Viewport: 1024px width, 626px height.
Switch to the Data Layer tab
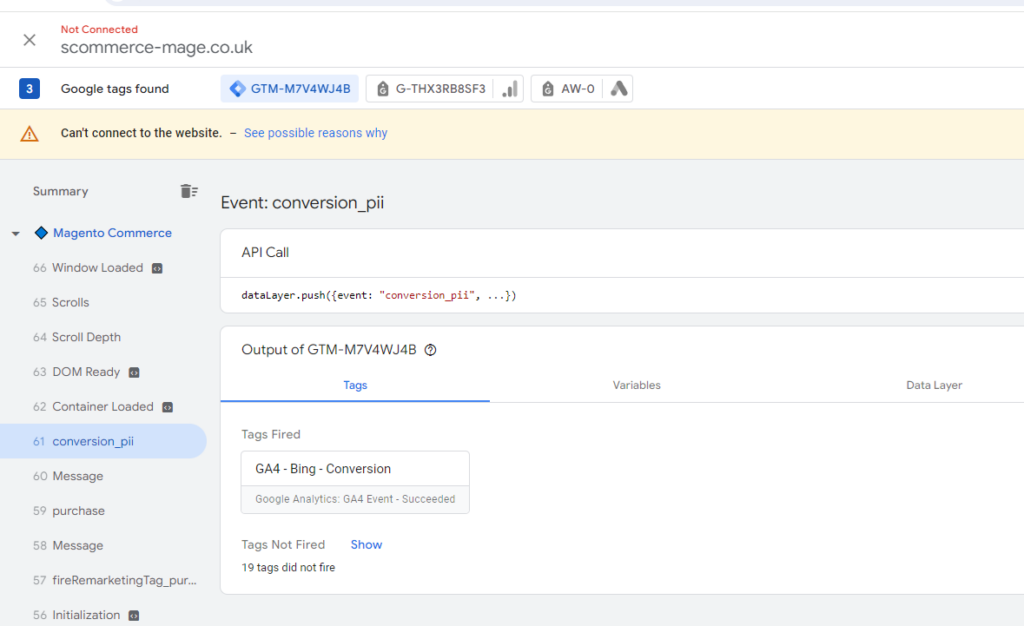pyautogui.click(x=933, y=385)
